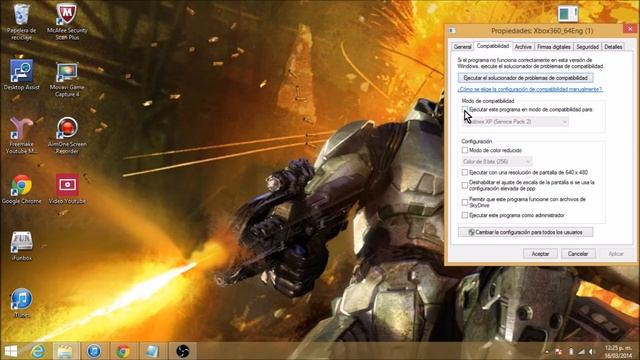Open the Papelera de reciclaje desktop icon

click(21, 21)
